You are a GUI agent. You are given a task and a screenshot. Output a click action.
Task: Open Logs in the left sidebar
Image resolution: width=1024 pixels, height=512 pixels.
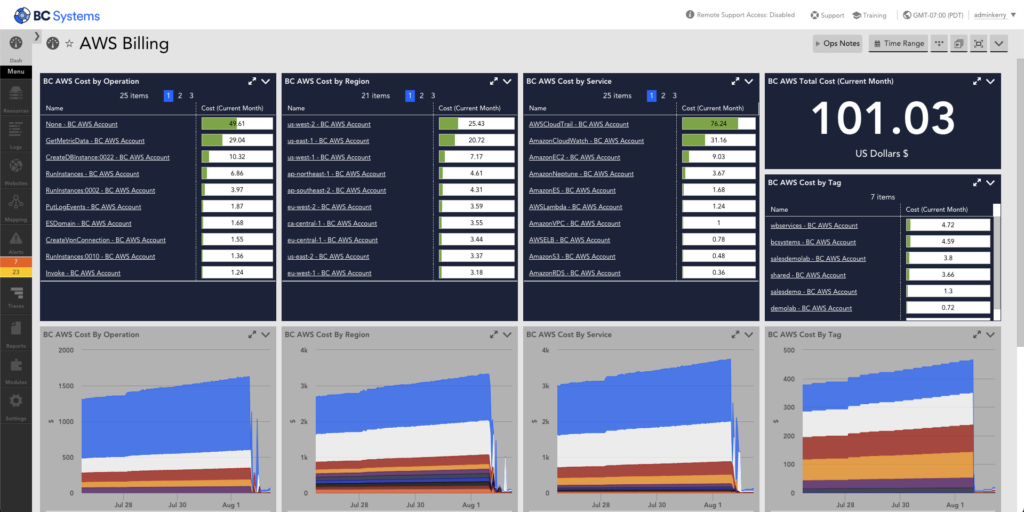tap(16, 133)
